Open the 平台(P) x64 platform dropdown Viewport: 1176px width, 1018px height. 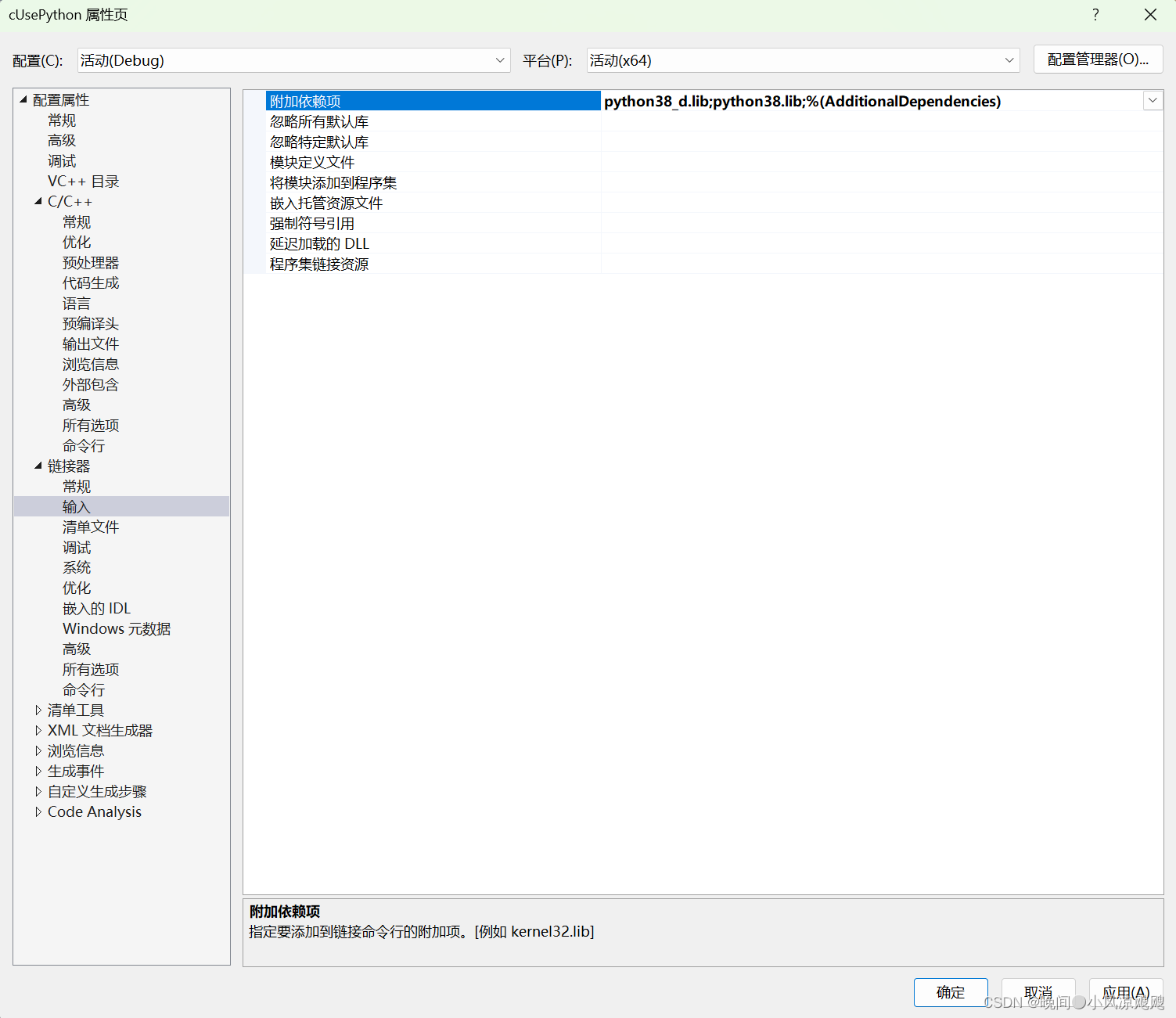point(1009,59)
